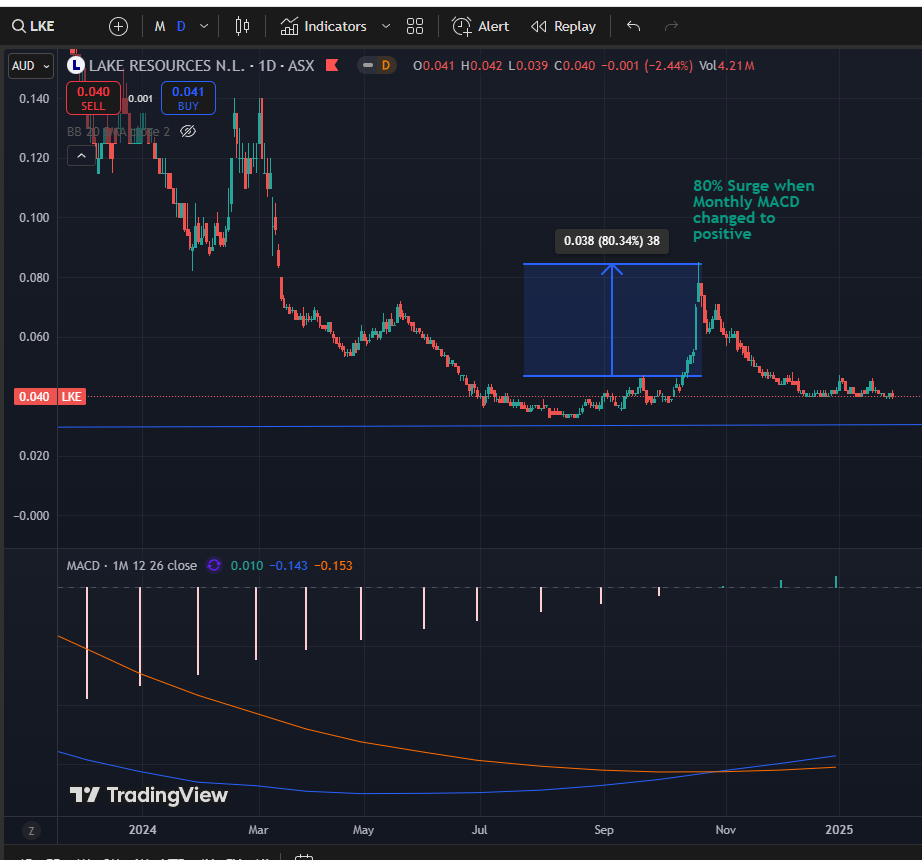Click the 0.001 spread value

(x=141, y=99)
